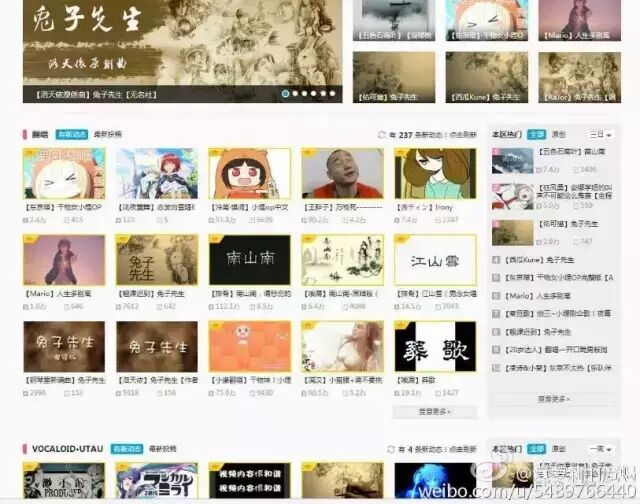640x504 pixels.
Task: Select the third carousel dot on the banner
Action: (x=304, y=93)
